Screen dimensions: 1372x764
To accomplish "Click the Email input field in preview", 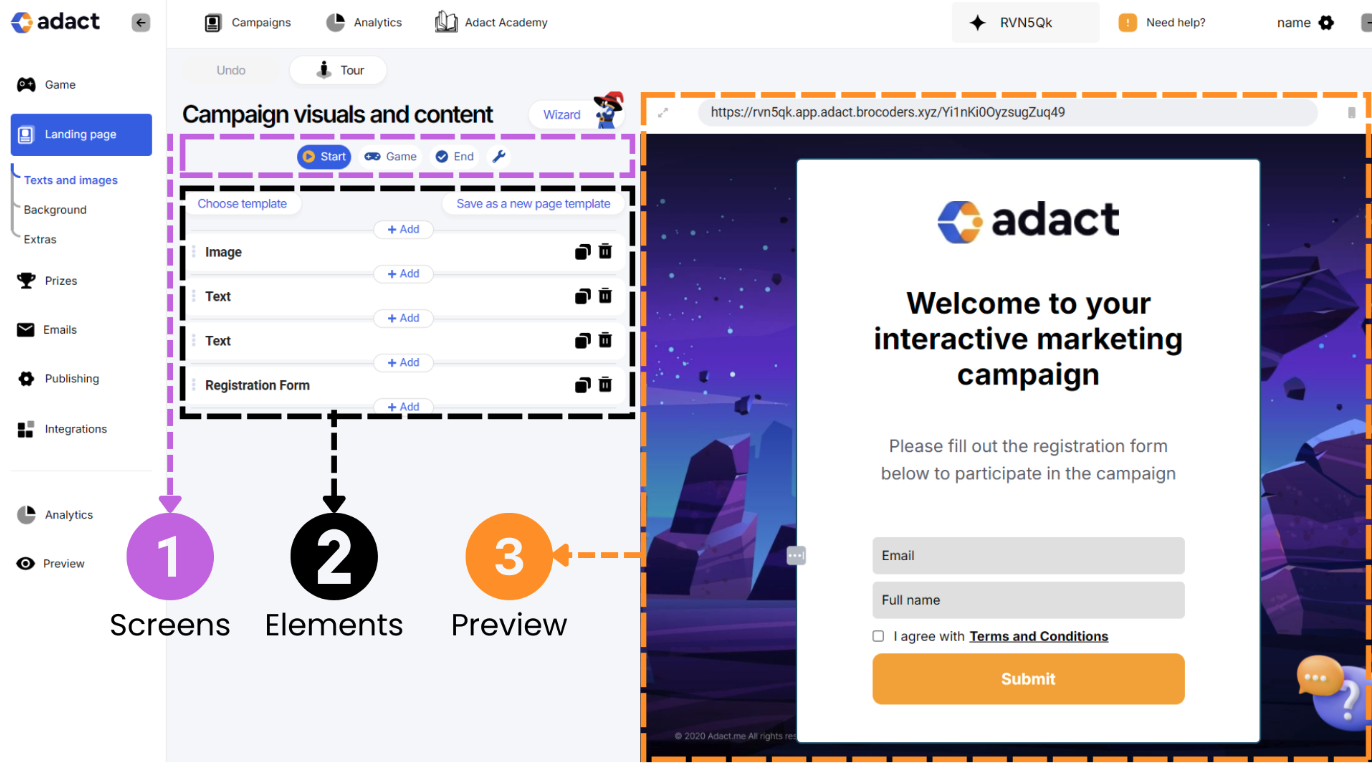I will (x=1028, y=555).
